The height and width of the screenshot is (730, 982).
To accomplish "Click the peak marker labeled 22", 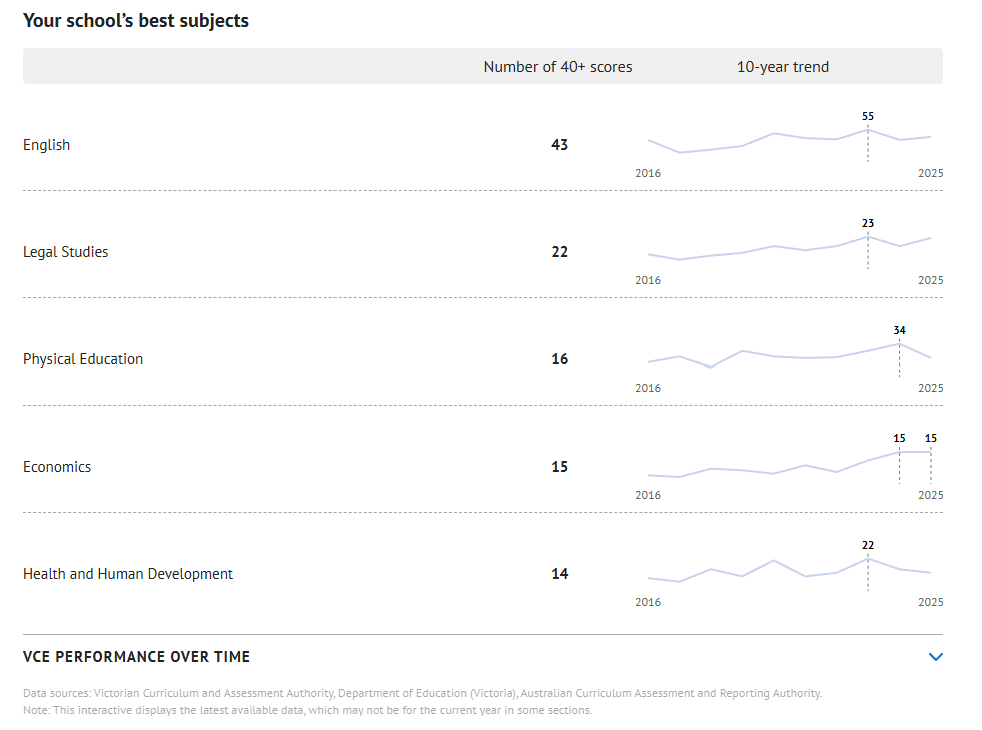I will 868,545.
